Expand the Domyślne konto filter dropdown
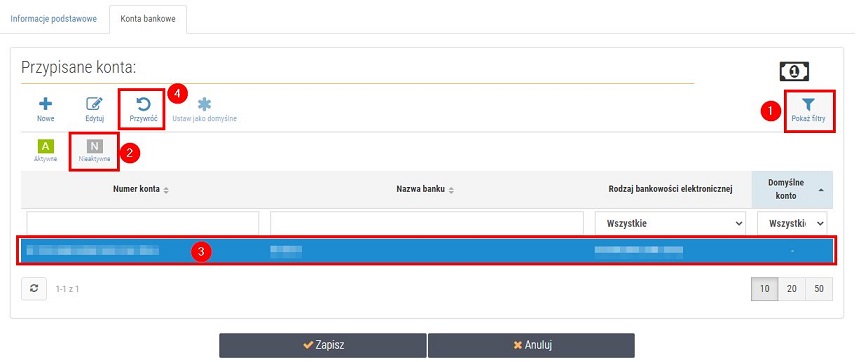This screenshot has width=861, height=362. point(792,224)
